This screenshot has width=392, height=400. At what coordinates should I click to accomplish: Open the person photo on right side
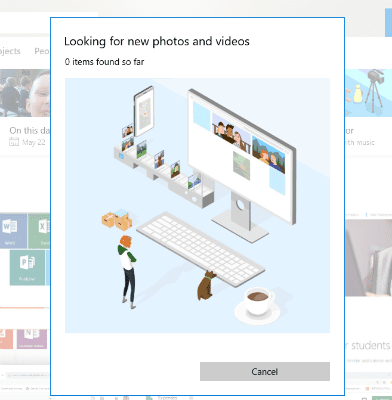click(x=368, y=258)
